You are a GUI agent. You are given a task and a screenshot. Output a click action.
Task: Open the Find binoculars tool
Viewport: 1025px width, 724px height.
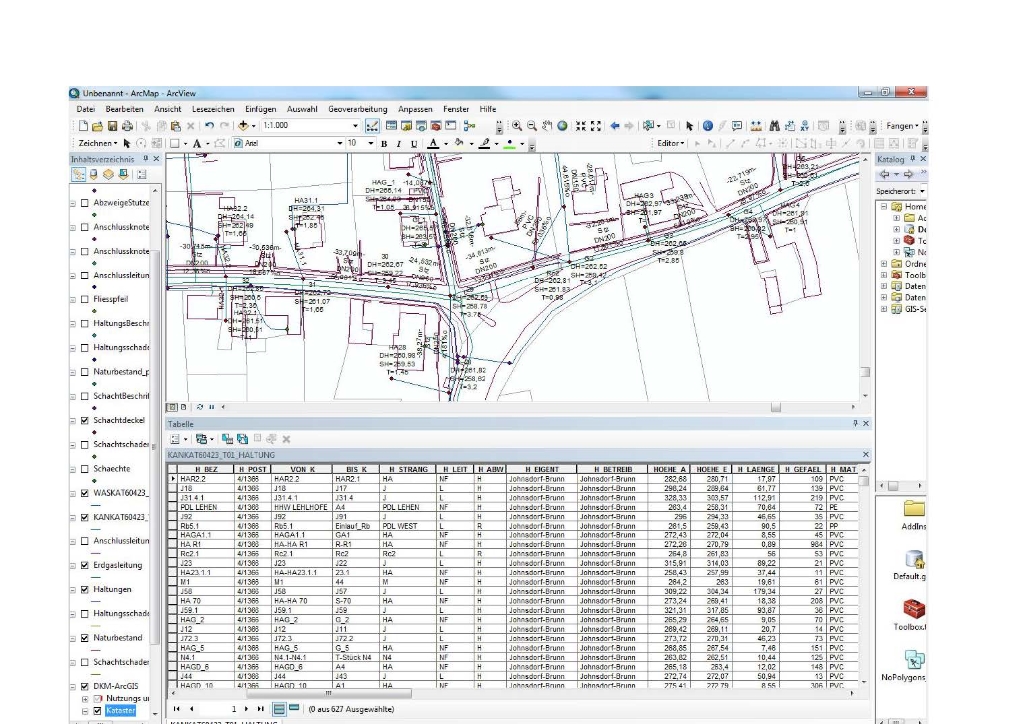click(x=775, y=125)
